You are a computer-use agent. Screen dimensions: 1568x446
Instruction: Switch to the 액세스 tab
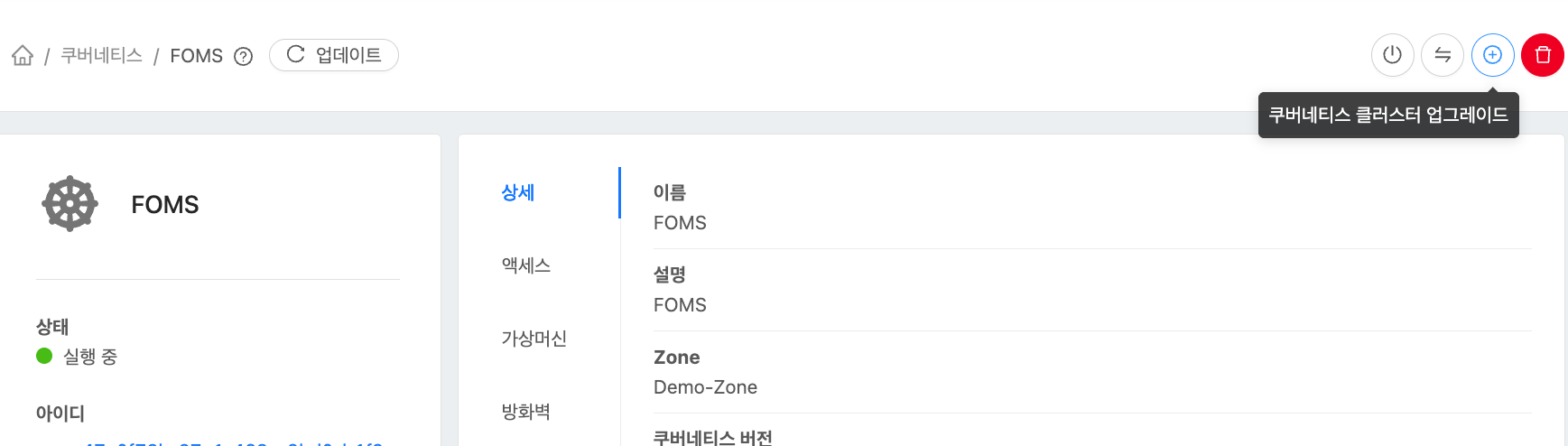click(526, 265)
